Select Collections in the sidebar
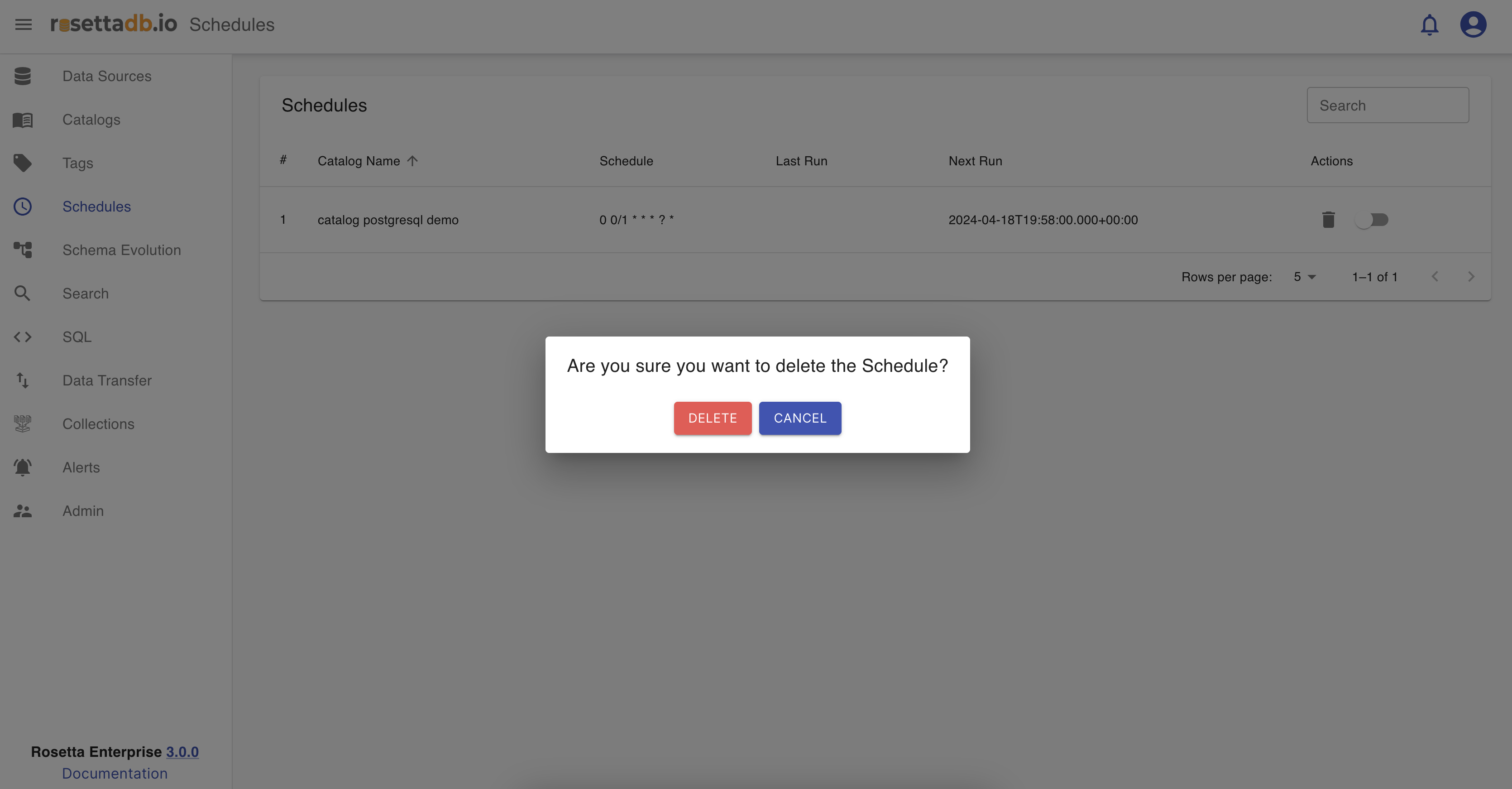 click(x=98, y=424)
